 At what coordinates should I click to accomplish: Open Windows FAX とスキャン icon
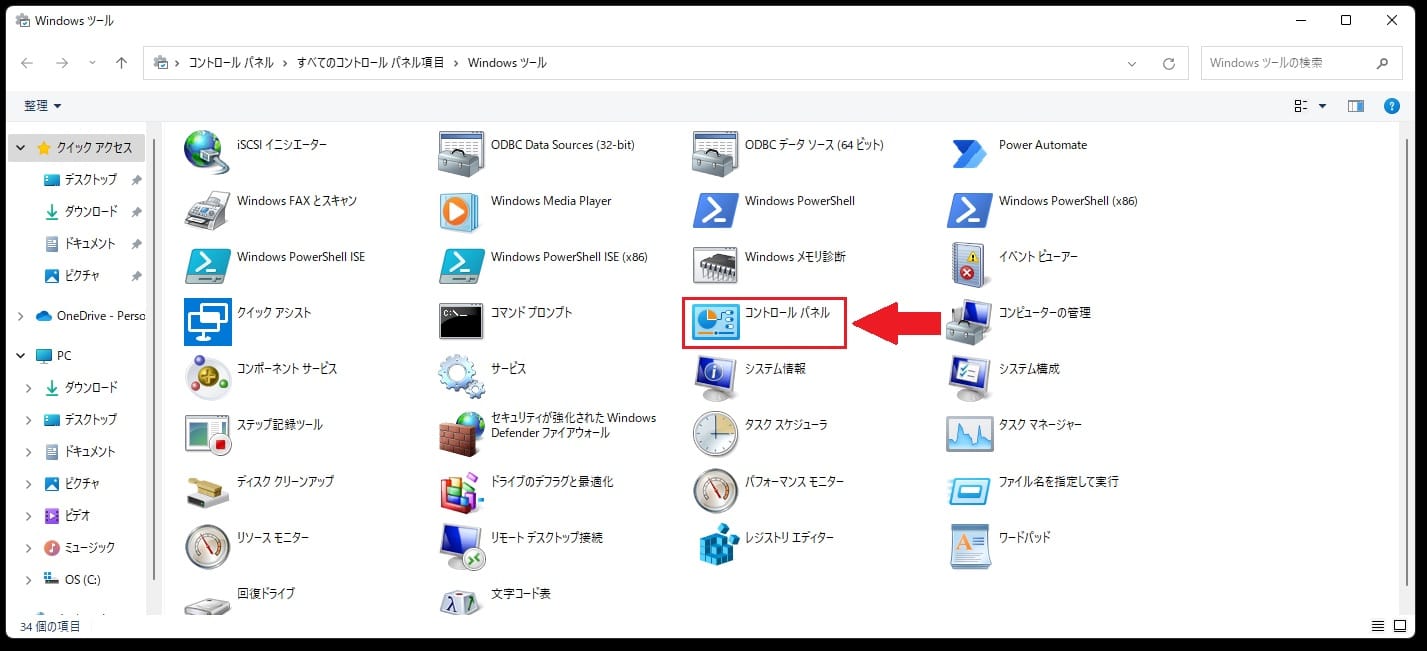pyautogui.click(x=207, y=209)
